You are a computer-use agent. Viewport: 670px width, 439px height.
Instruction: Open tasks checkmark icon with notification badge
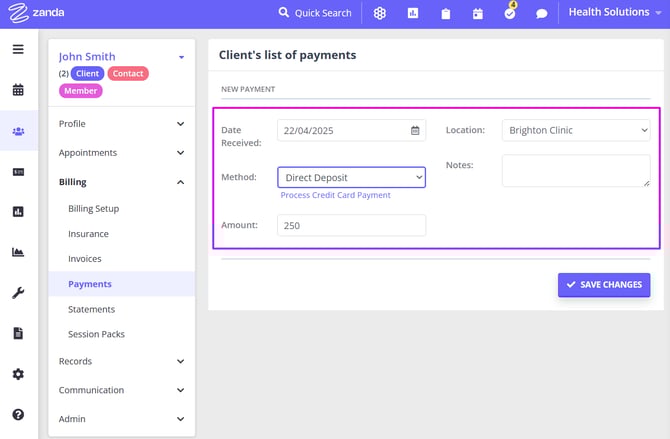(x=510, y=14)
